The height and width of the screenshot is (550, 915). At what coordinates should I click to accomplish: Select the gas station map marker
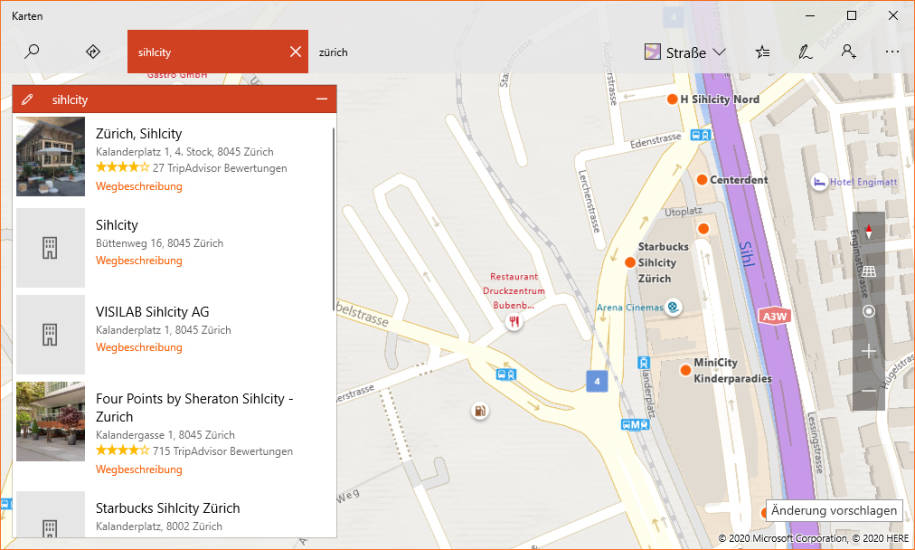click(480, 411)
